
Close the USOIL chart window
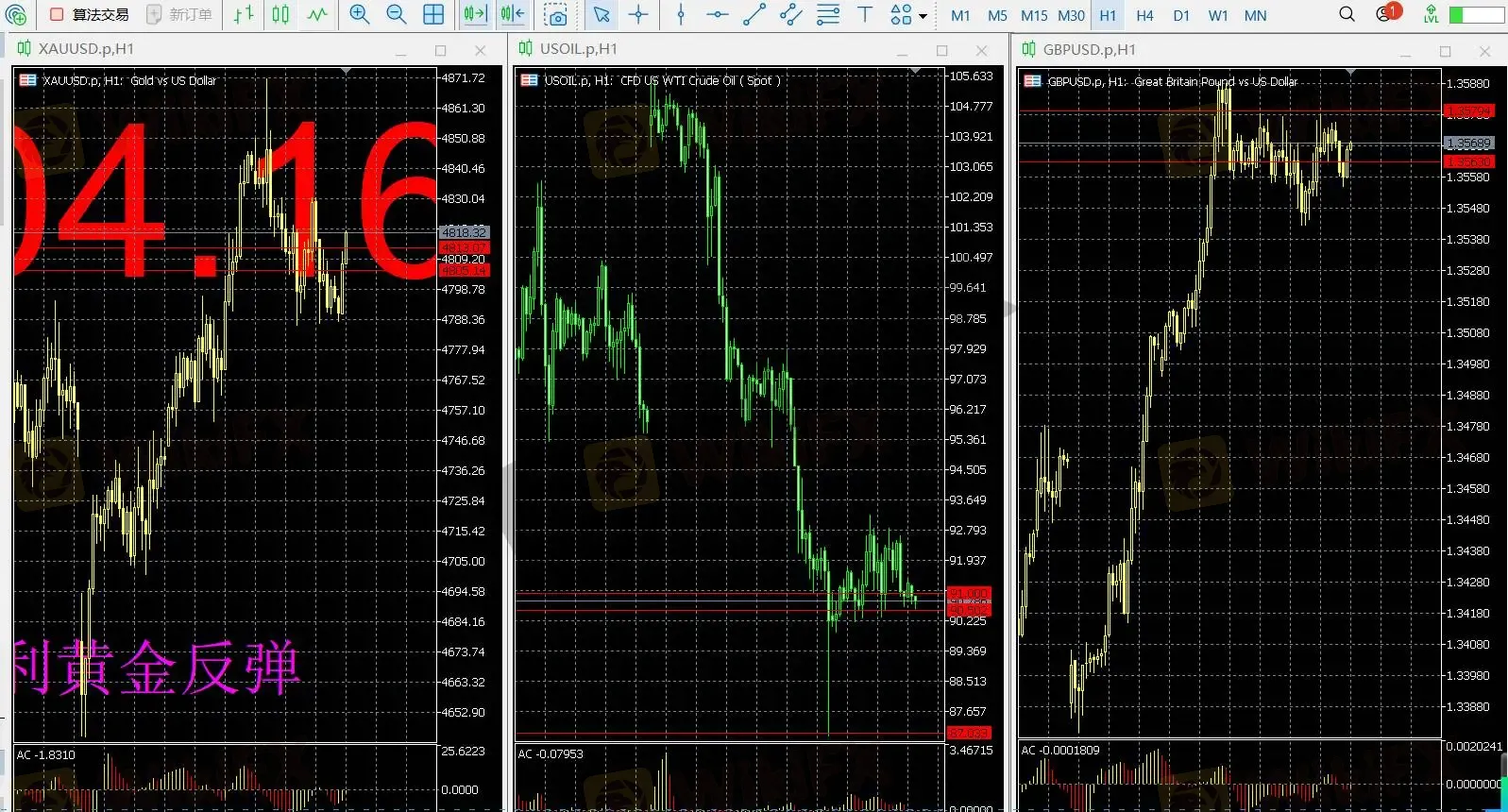pos(982,50)
